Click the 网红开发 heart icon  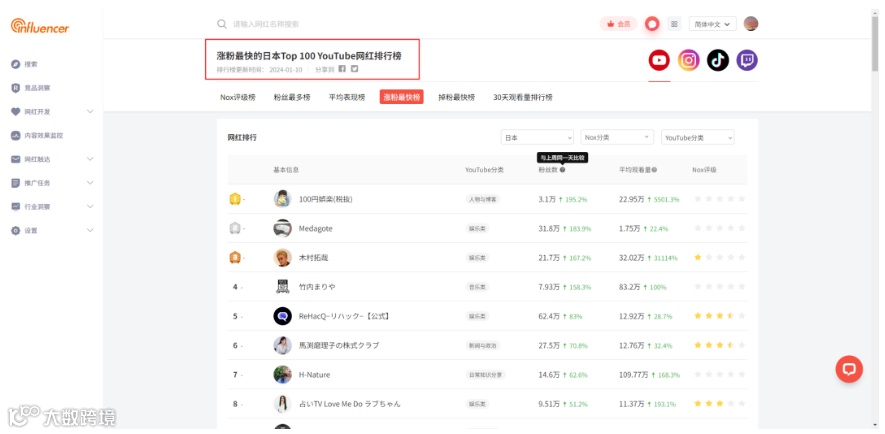coord(16,112)
